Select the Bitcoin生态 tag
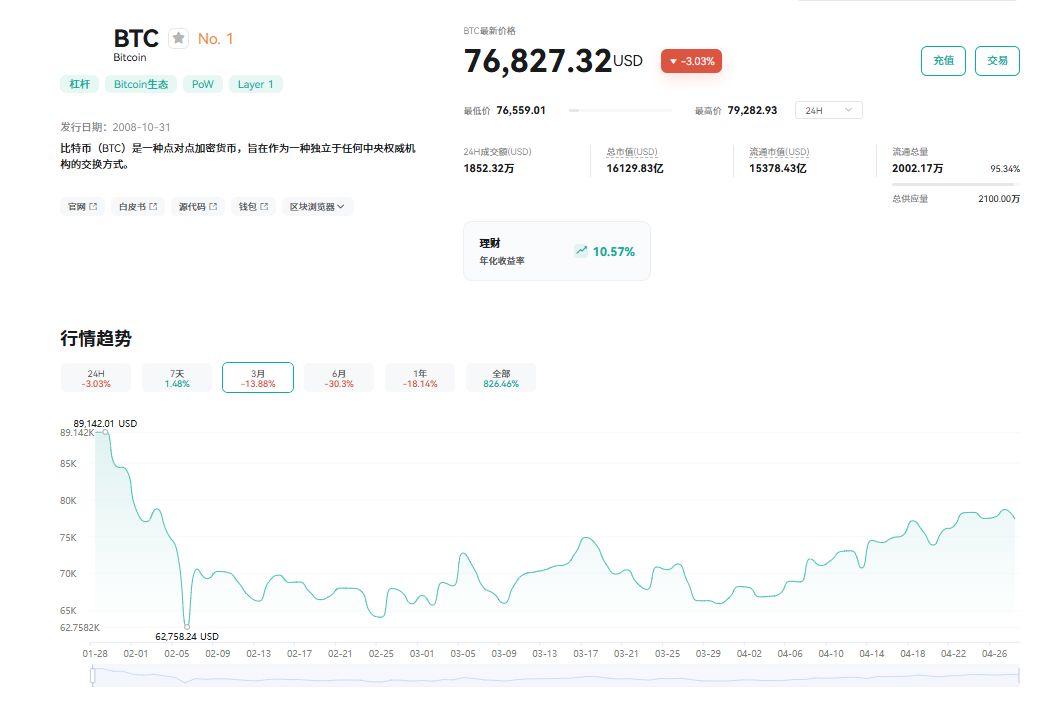 pyautogui.click(x=141, y=84)
